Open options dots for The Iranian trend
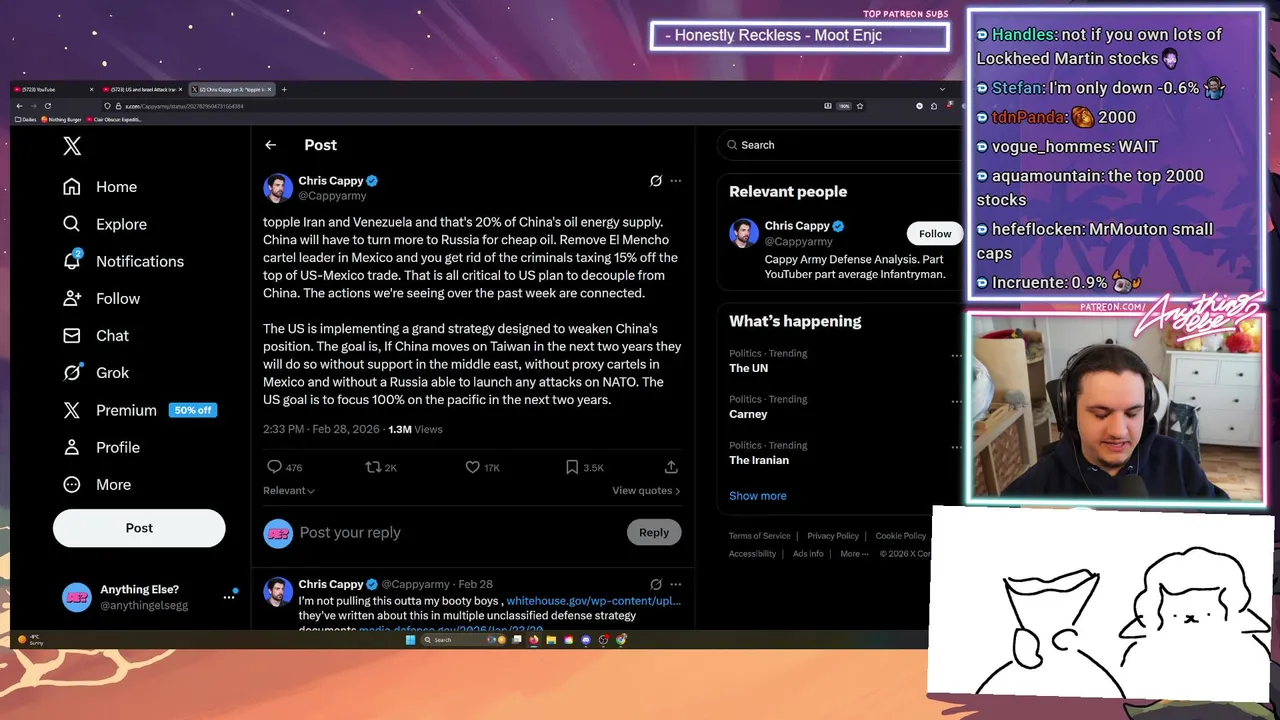 pyautogui.click(x=956, y=447)
